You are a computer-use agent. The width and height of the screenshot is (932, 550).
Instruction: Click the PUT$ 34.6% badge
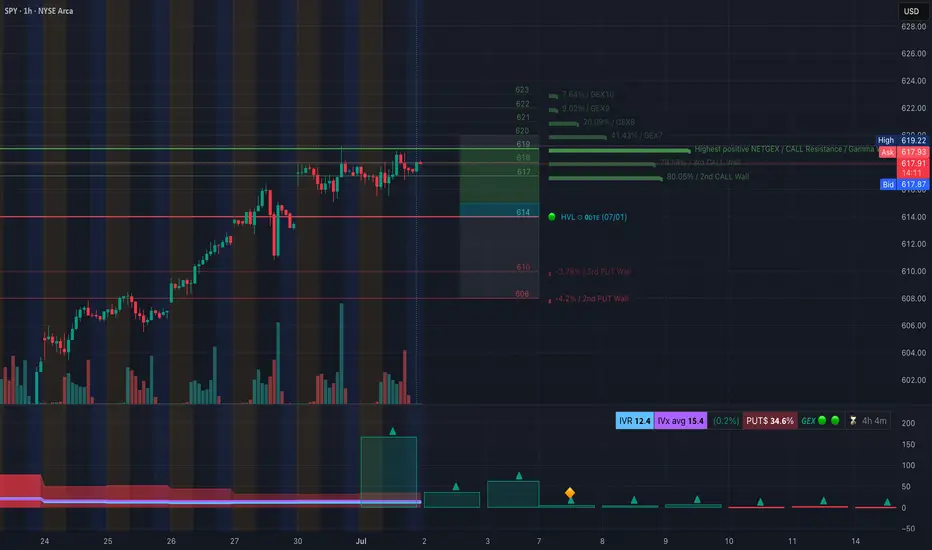click(x=770, y=421)
